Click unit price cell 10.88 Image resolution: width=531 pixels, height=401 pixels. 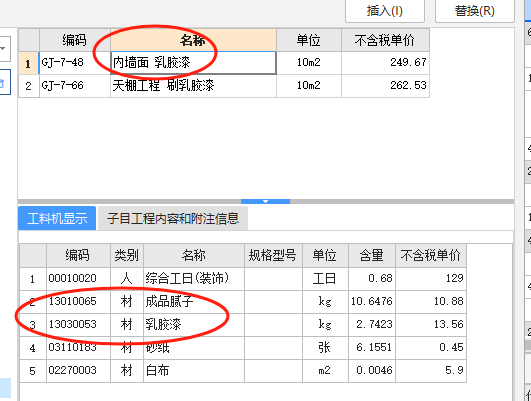(x=431, y=301)
